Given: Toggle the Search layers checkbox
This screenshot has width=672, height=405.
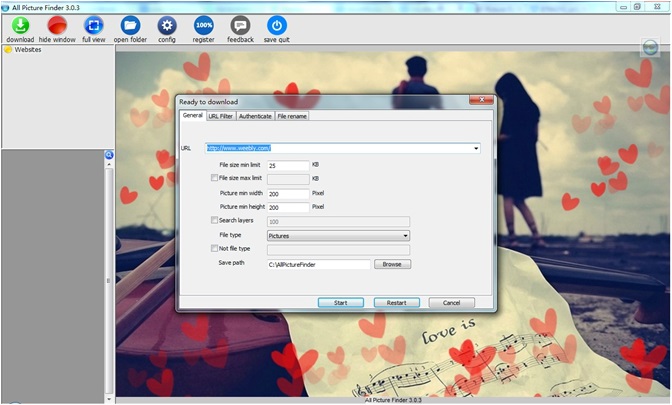Looking at the screenshot, I should (214, 220).
